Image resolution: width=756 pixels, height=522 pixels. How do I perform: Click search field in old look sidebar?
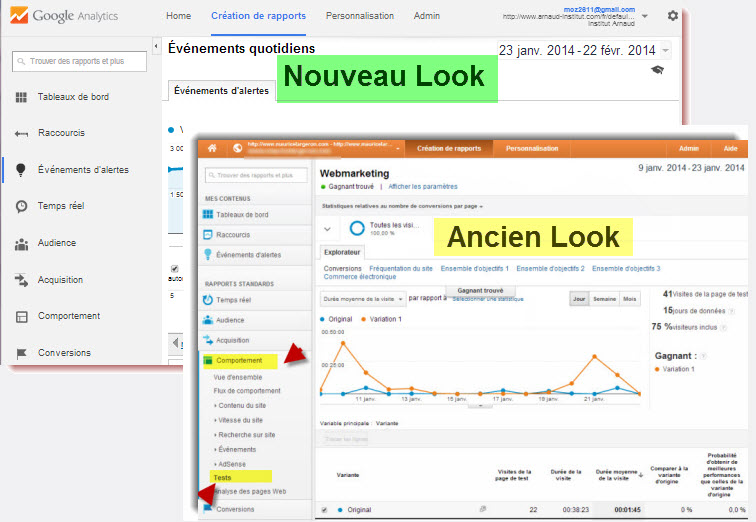(x=256, y=175)
